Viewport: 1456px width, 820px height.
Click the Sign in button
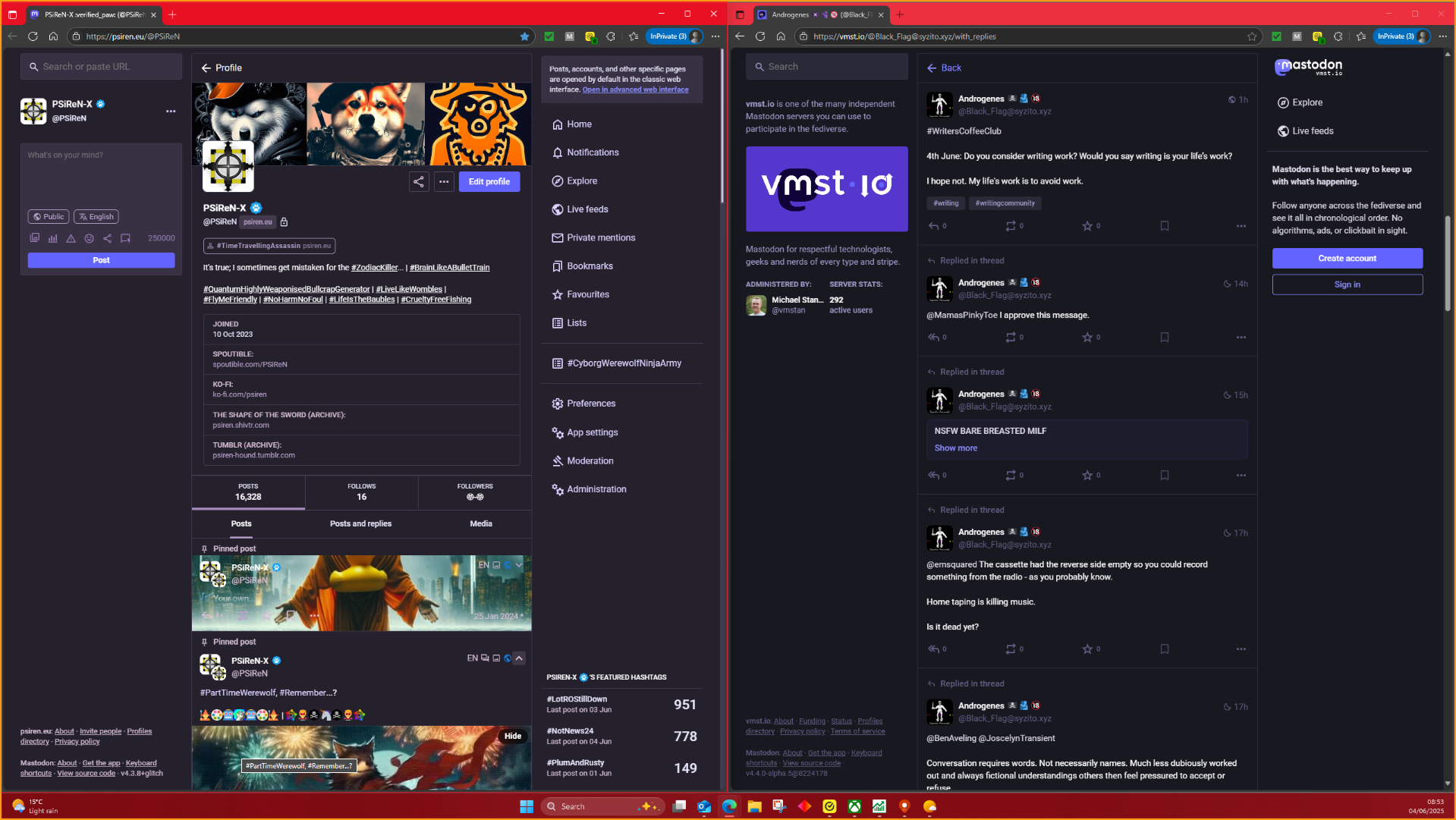tap(1347, 285)
